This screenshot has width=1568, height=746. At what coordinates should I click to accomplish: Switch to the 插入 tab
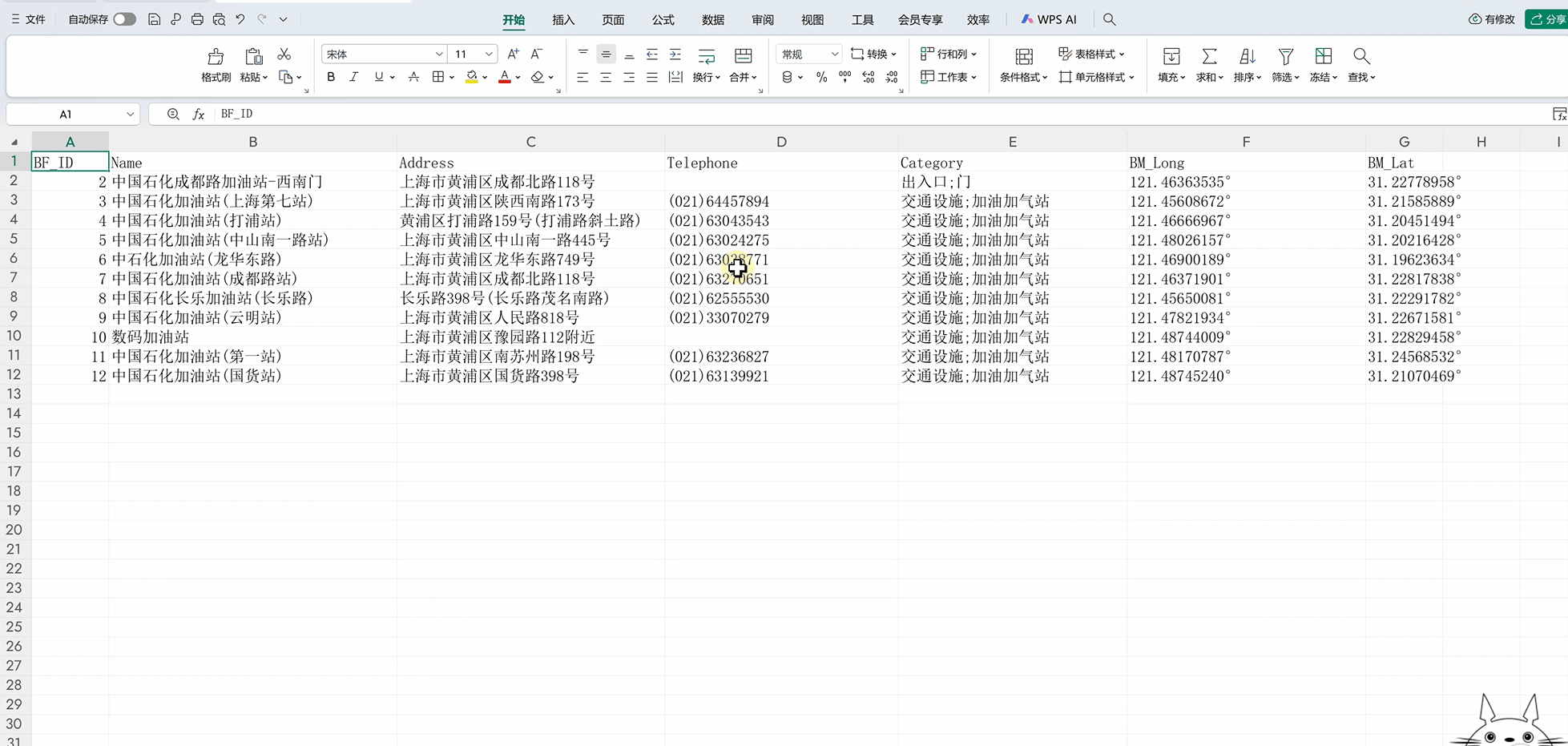563,19
